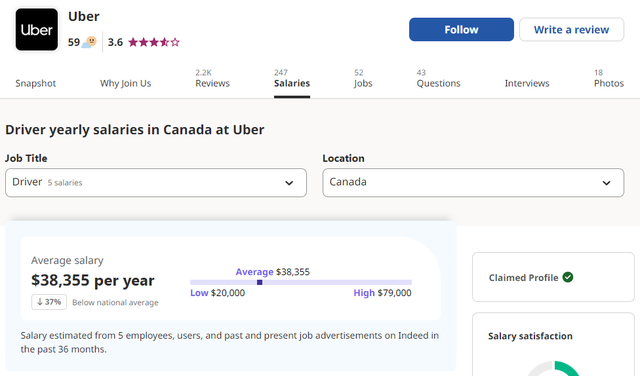Screen dimensions: 640x376
Task: Open the Snapshot tab
Action: (36, 83)
